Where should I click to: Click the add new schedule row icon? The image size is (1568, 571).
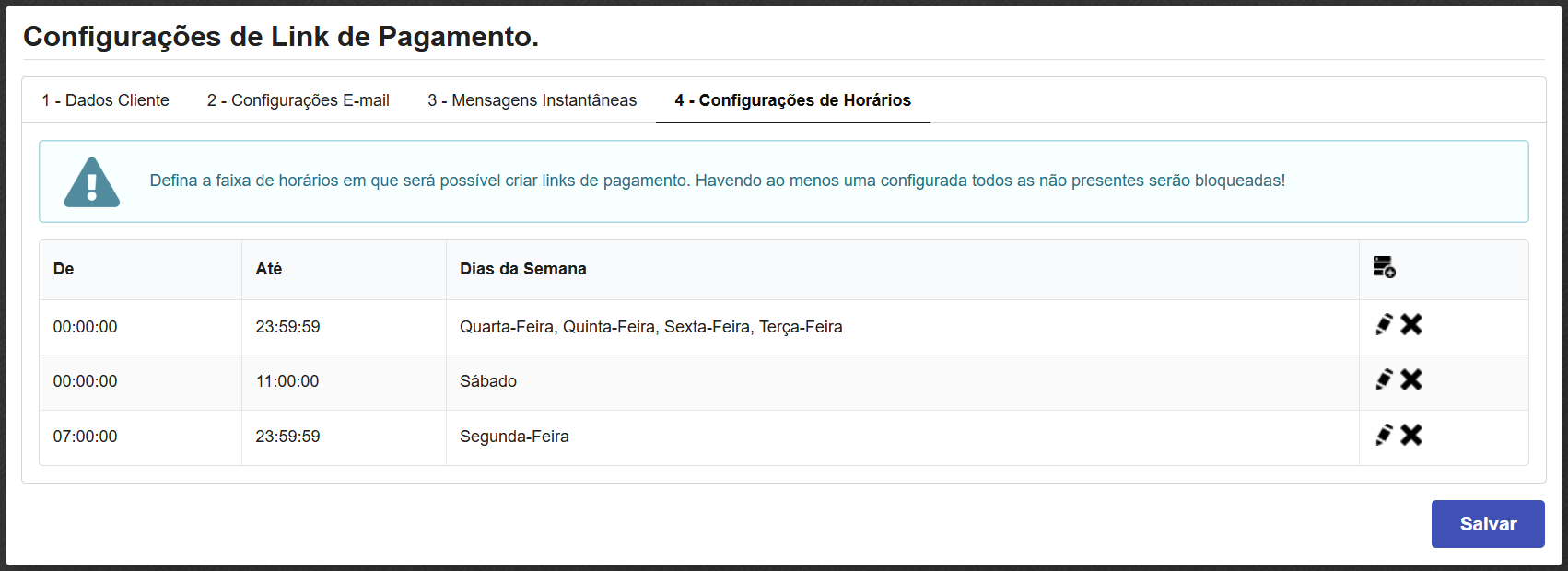1384,267
